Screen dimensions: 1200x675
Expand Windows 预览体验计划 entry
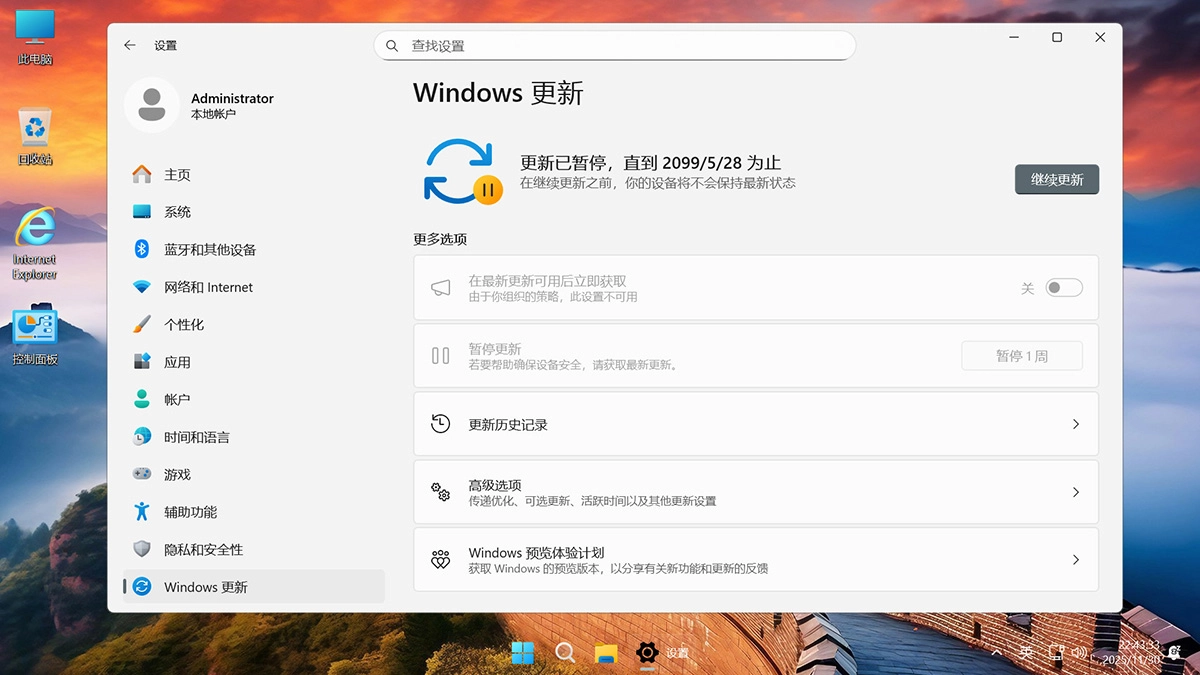[x=755, y=559]
